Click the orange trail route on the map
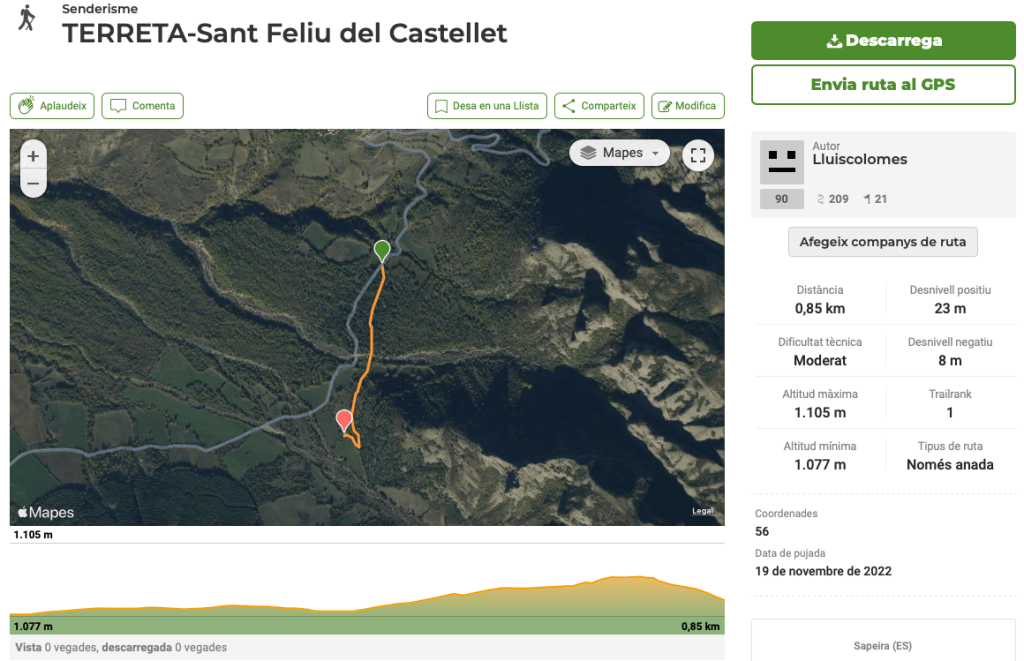This screenshot has width=1024, height=661. [372, 330]
